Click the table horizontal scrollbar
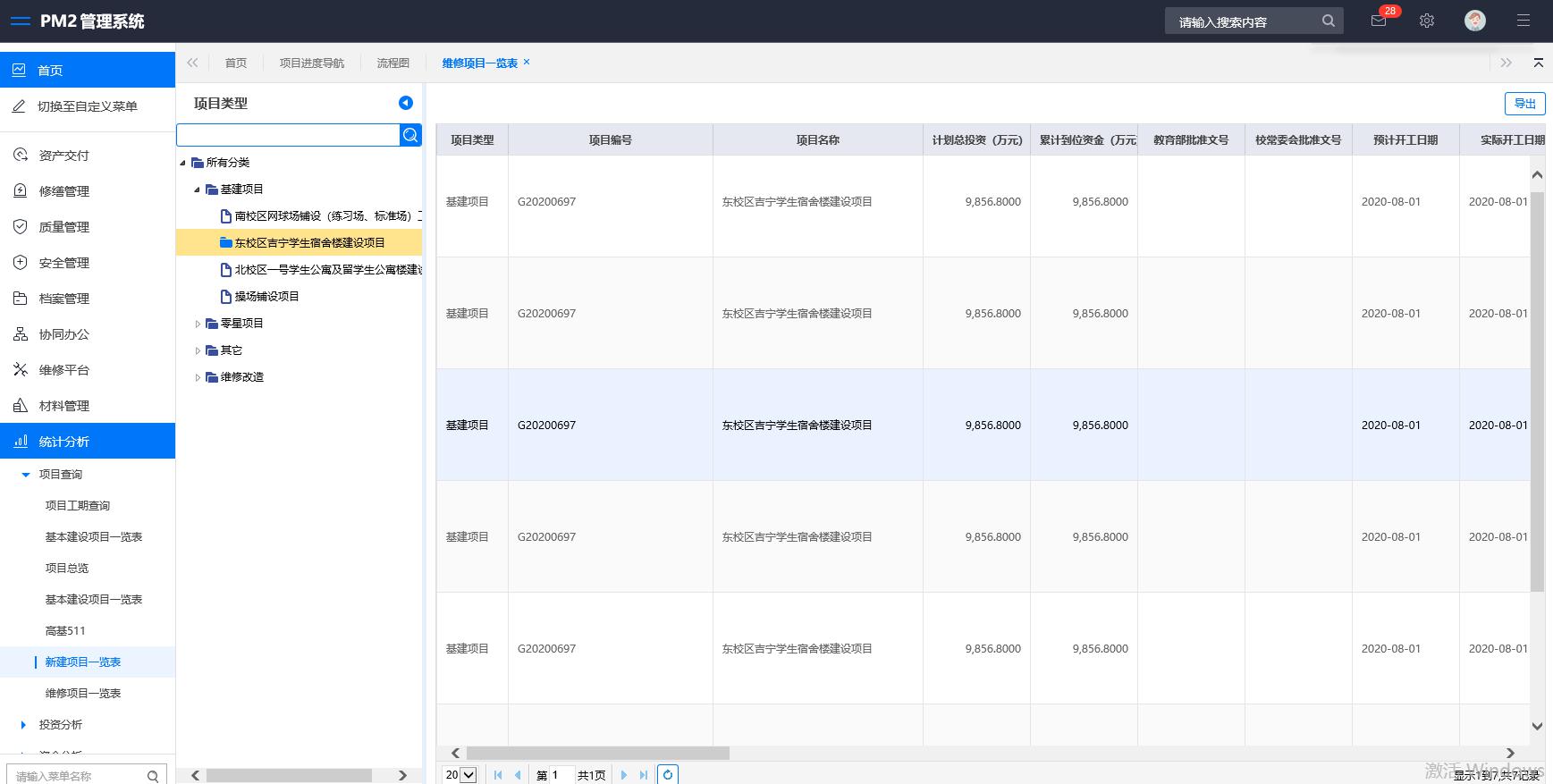The image size is (1553, 784). click(x=597, y=753)
